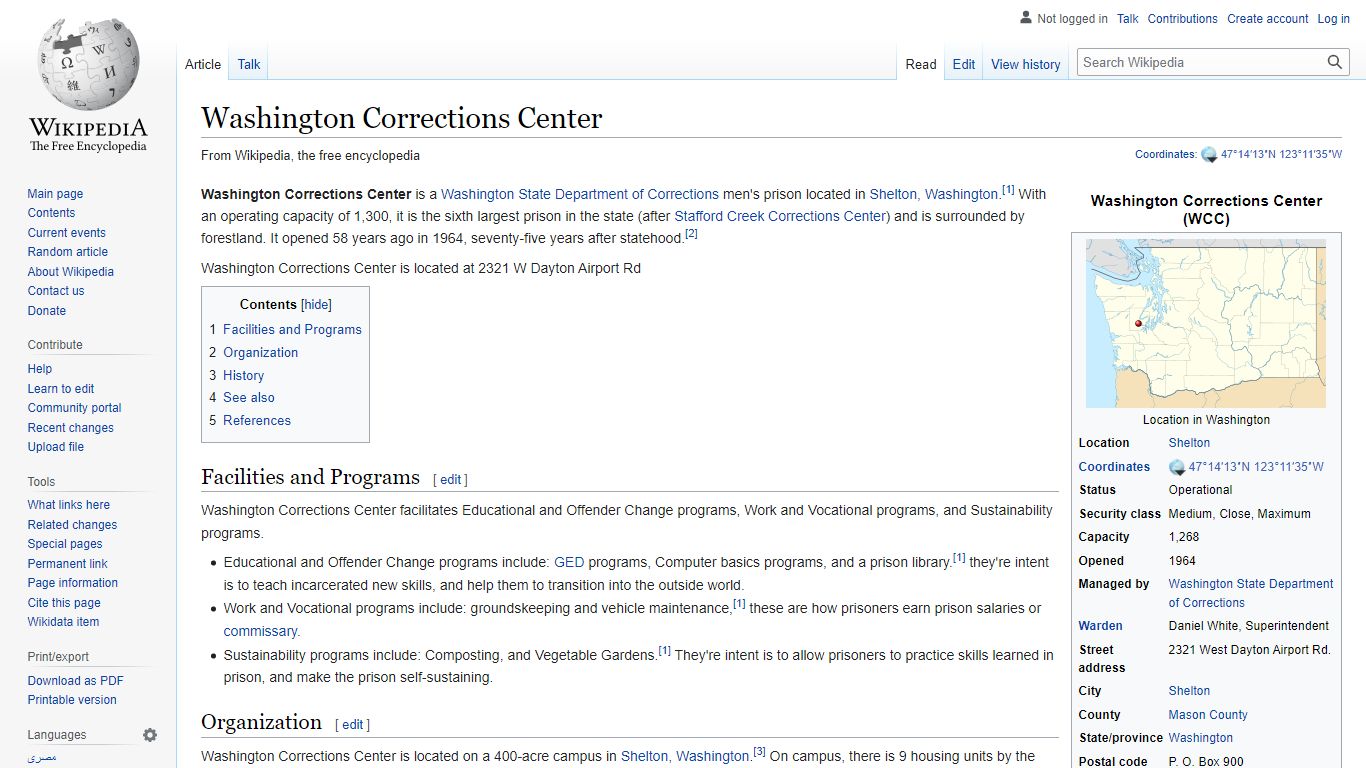The width and height of the screenshot is (1366, 768).
Task: Select the Arabic language link in sidebar
Action: pos(42,759)
